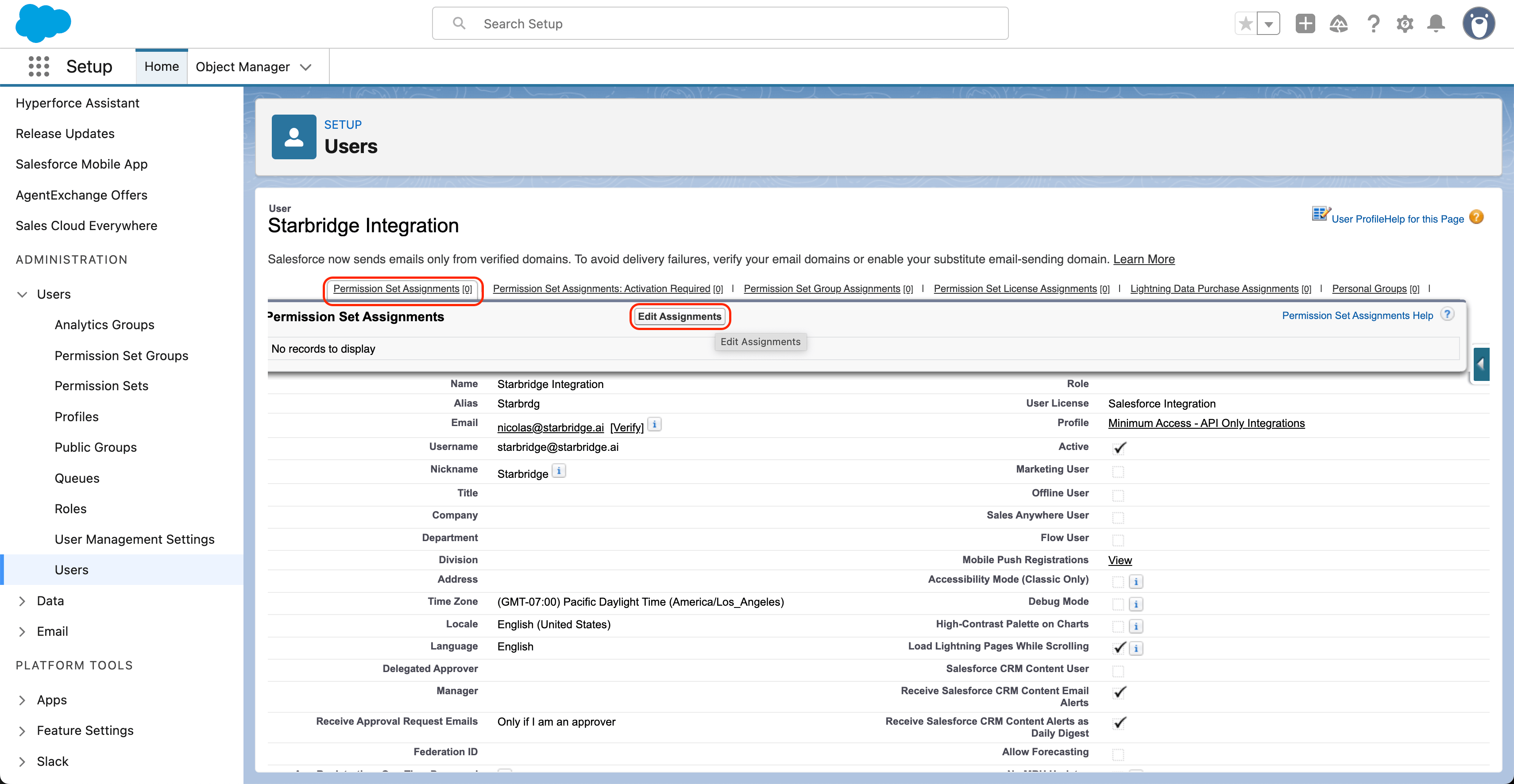This screenshot has height=784, width=1514.
Task: Open Permission Set Assignments: Activation Required link
Action: coord(601,288)
